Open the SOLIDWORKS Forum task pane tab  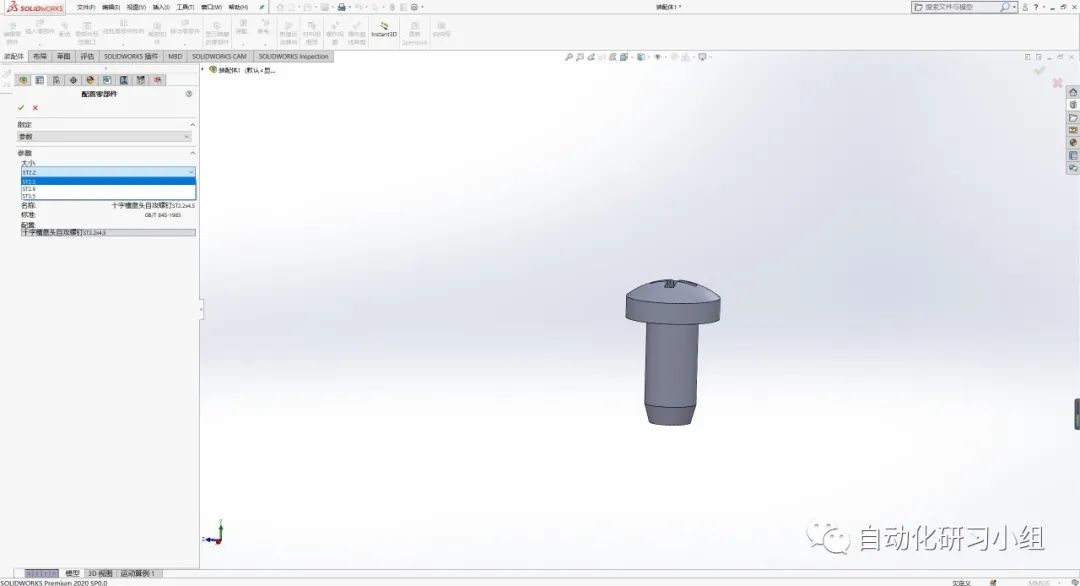click(1072, 168)
